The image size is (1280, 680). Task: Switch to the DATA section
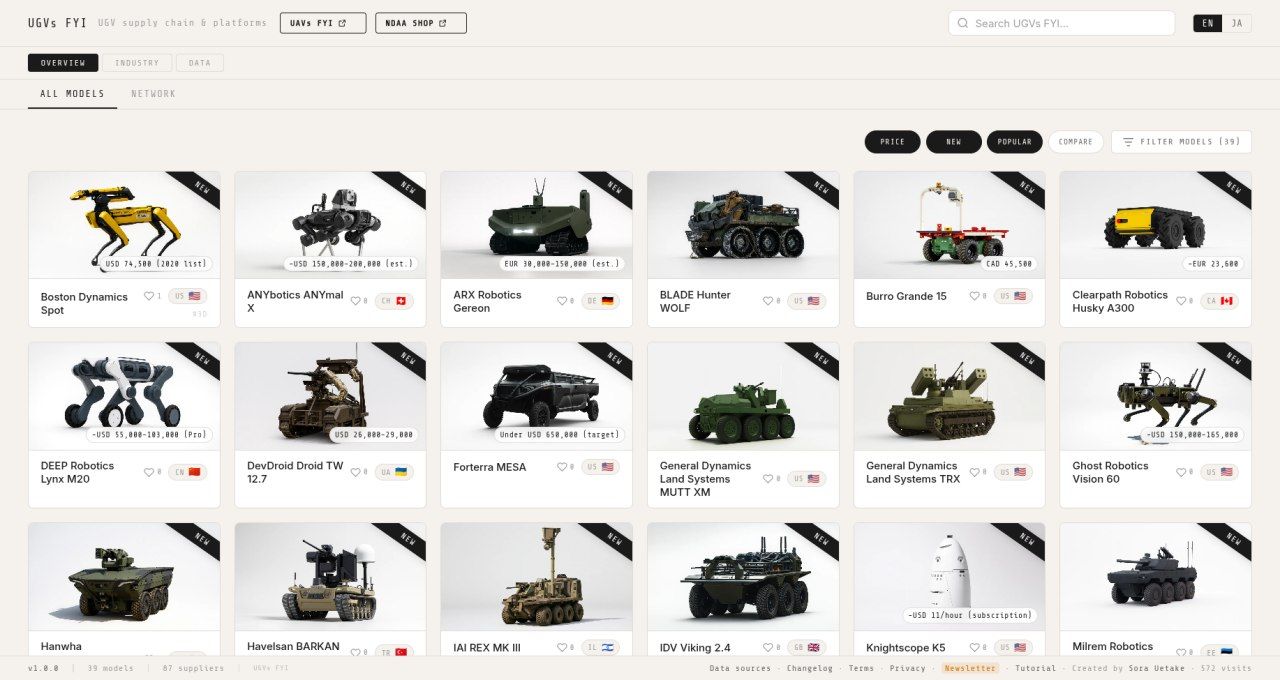(x=200, y=63)
